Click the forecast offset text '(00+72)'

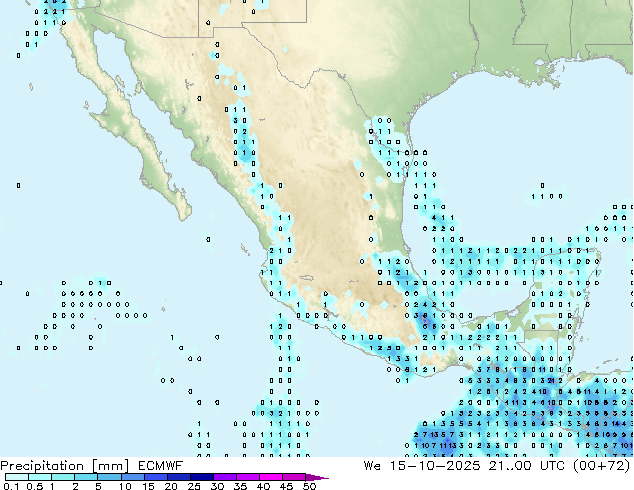click(602, 466)
